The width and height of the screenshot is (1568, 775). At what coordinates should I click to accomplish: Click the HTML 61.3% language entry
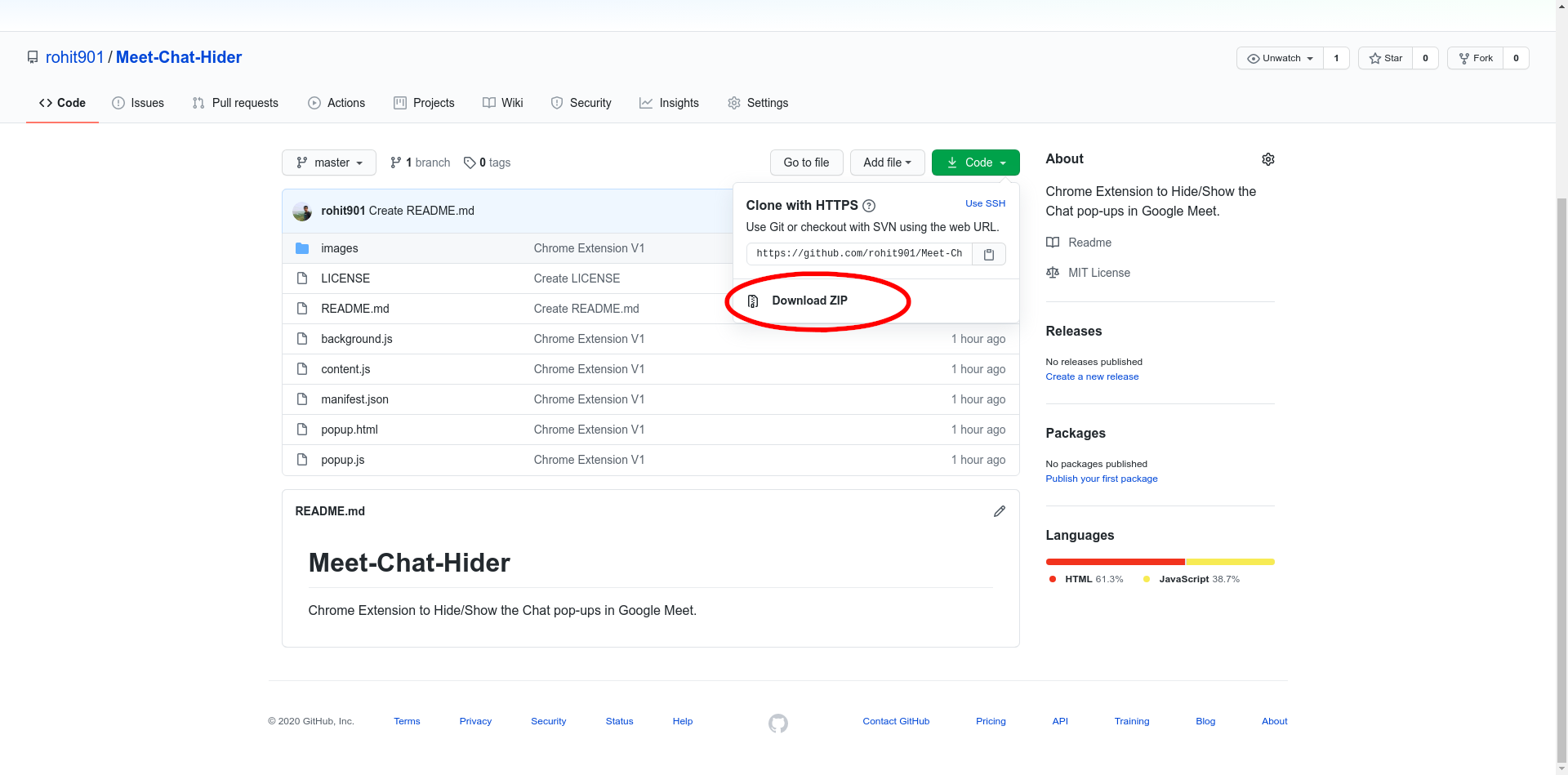1086,579
